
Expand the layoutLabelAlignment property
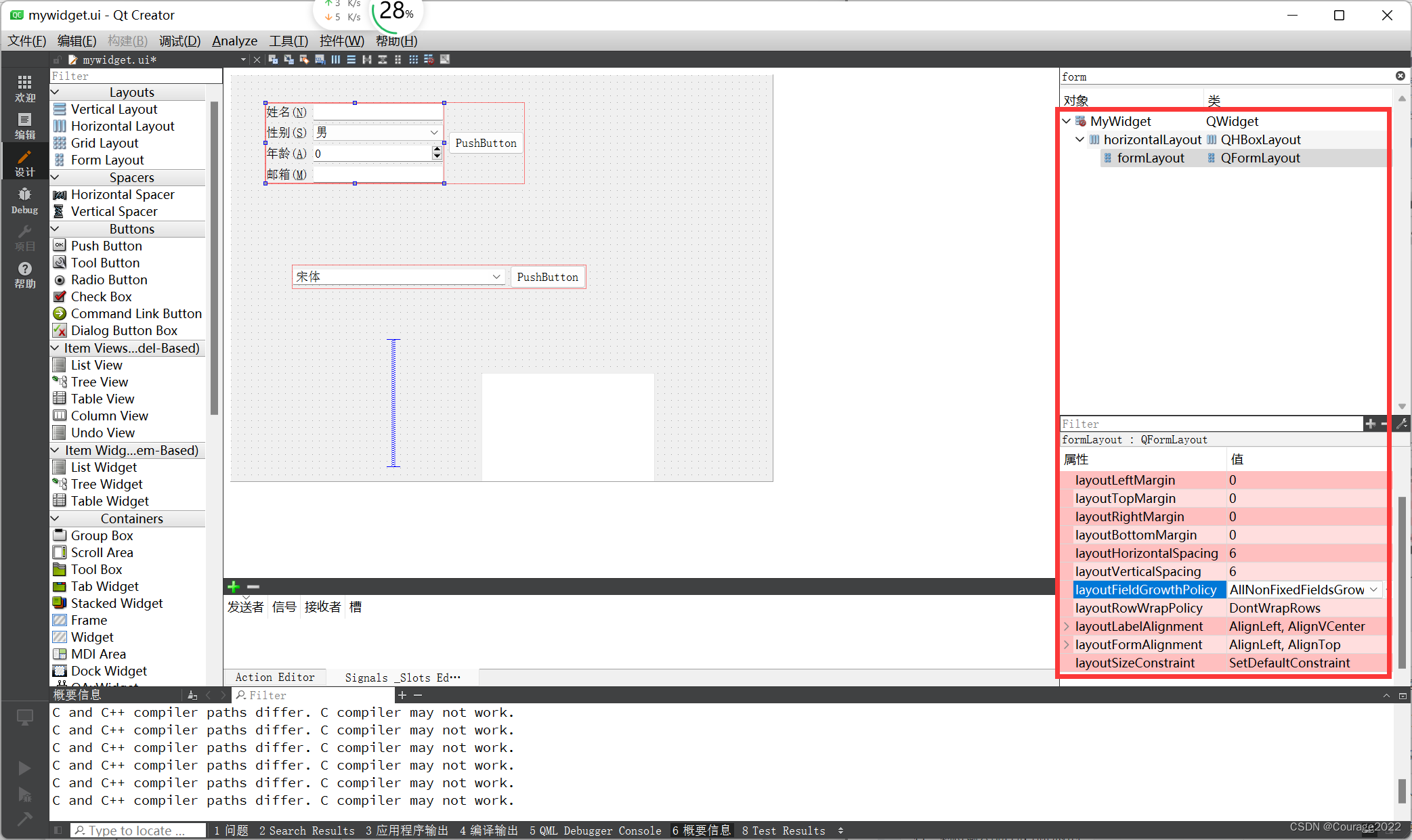point(1067,626)
